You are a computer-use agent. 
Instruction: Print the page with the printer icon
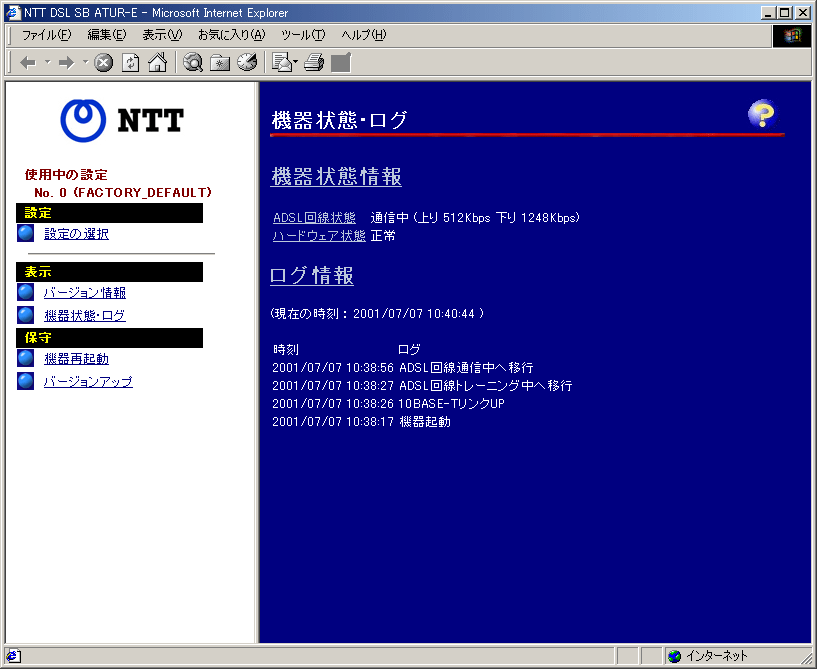[314, 63]
